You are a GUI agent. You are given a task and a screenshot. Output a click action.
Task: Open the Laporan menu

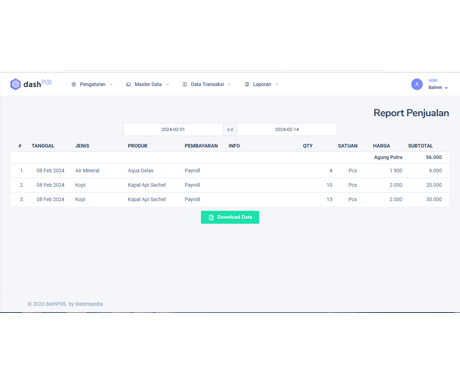tap(262, 84)
